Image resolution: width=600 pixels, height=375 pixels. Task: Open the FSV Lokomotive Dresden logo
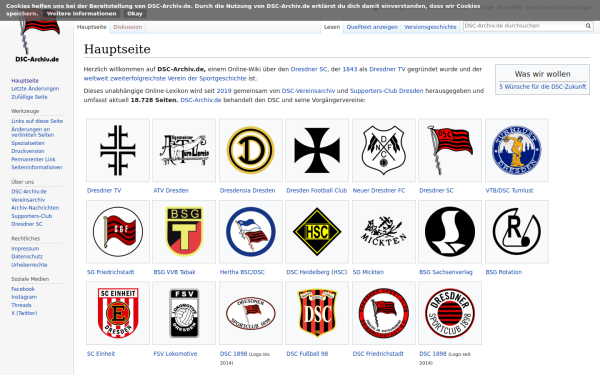[184, 313]
